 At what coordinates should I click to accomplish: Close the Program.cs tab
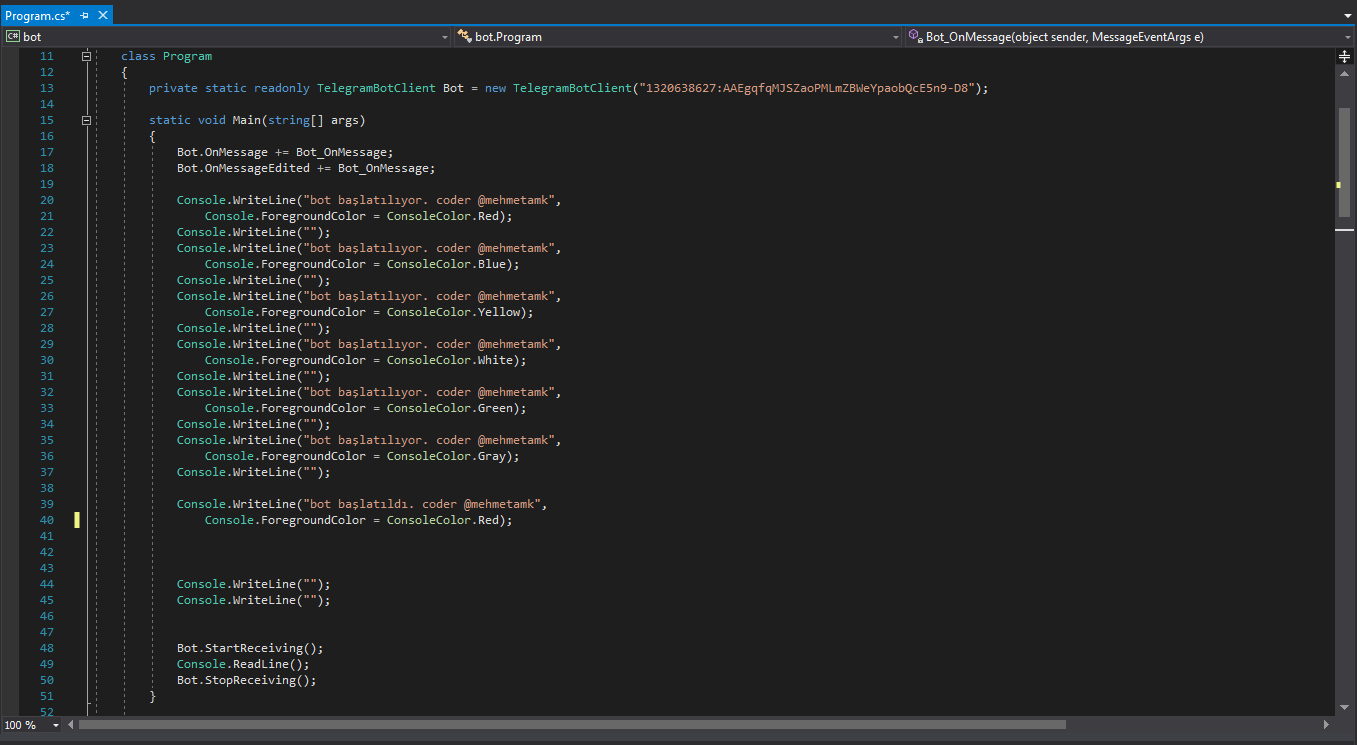coord(101,16)
